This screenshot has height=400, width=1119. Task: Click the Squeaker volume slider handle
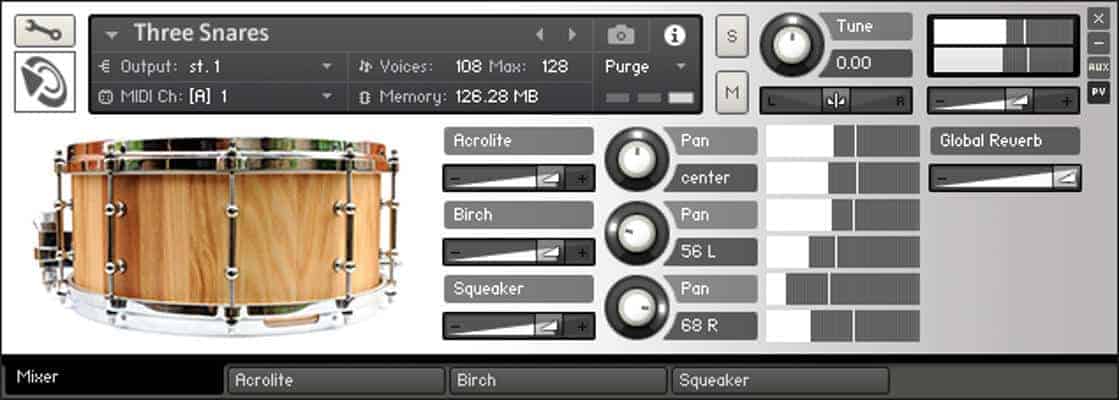click(550, 327)
